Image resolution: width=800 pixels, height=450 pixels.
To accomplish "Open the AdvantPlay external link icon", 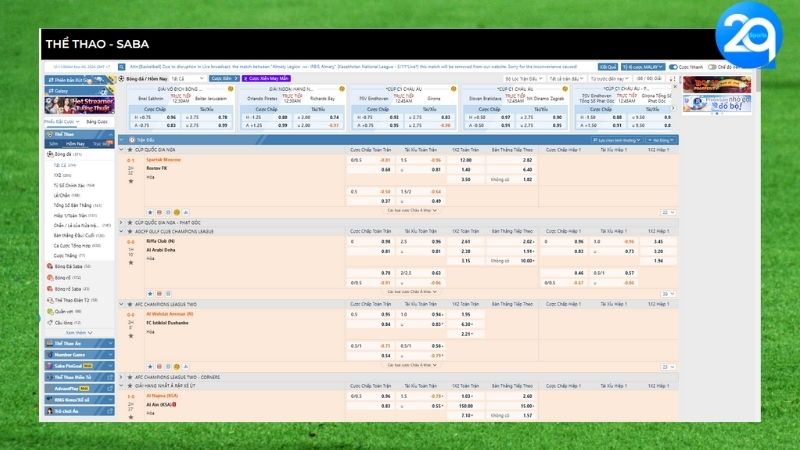I will click(110, 388).
